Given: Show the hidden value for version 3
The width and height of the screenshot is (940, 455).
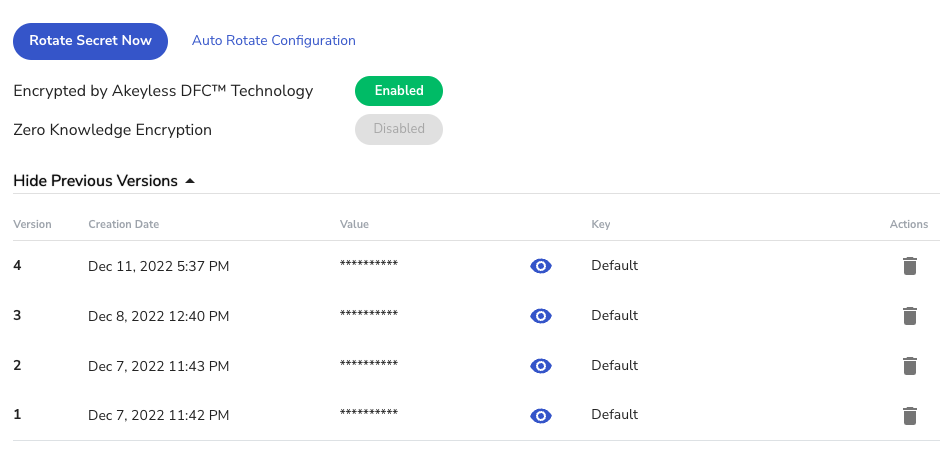Looking at the screenshot, I should [x=540, y=316].
